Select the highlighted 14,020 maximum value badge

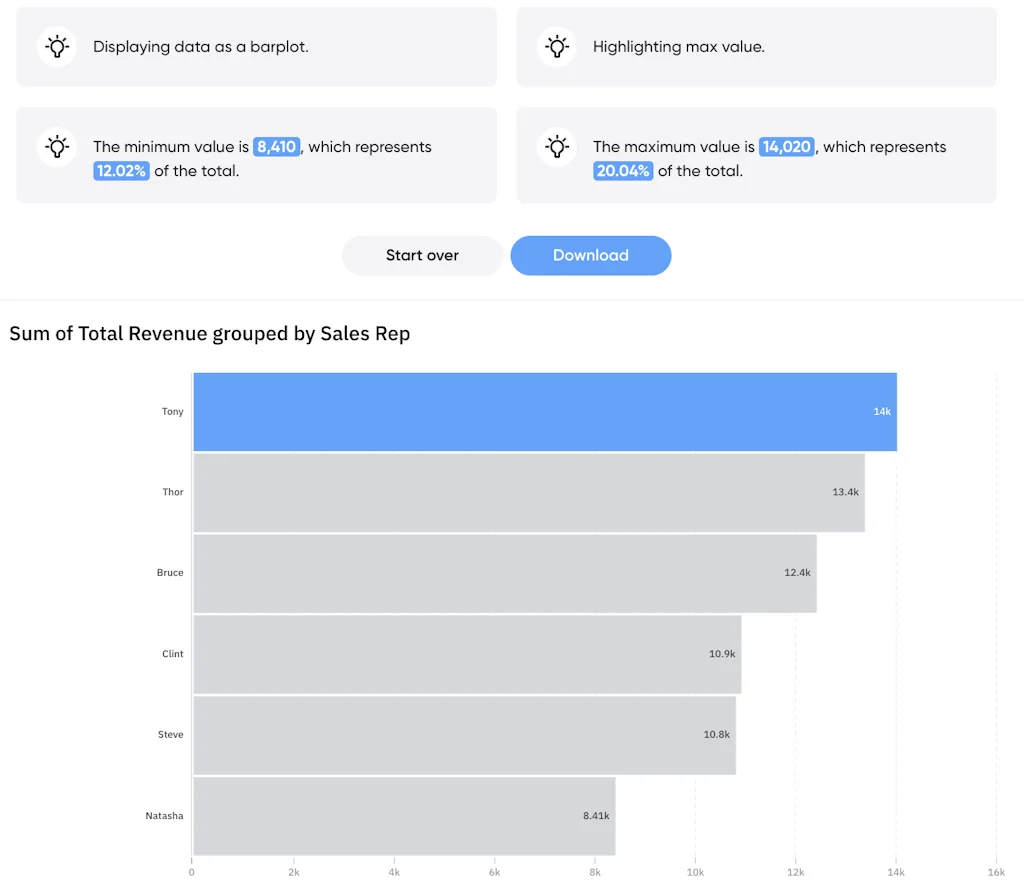tap(786, 147)
